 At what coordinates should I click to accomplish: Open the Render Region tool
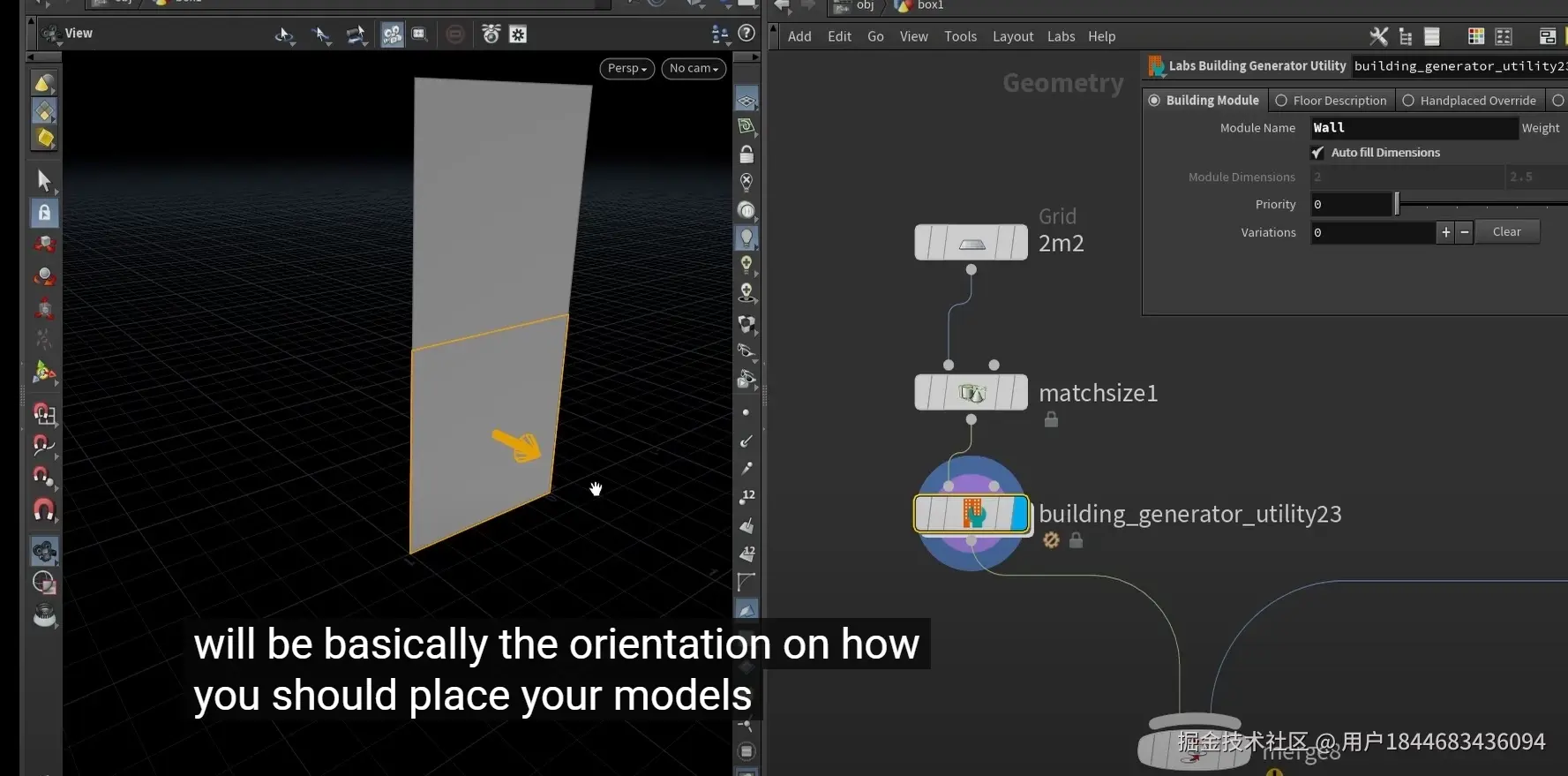pos(43,583)
